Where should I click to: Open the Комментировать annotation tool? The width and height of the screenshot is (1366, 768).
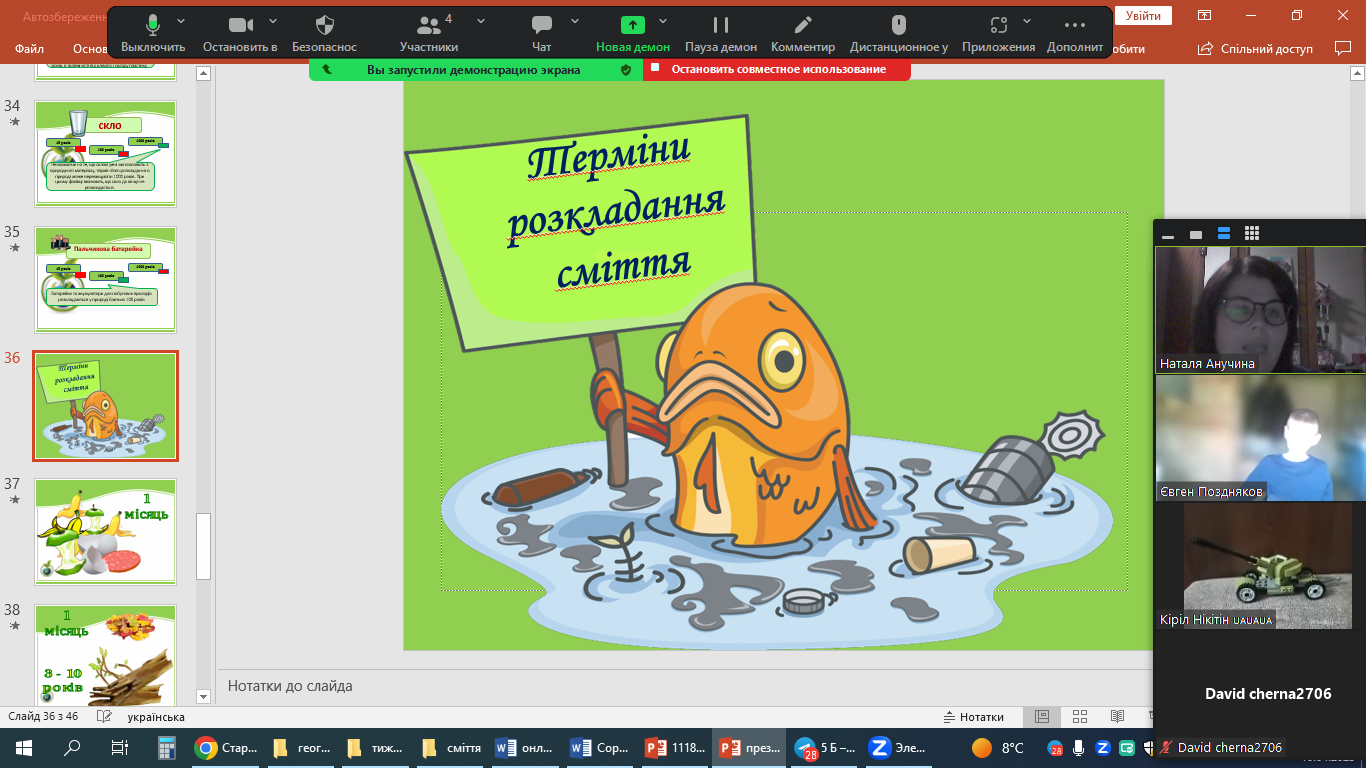[x=803, y=33]
